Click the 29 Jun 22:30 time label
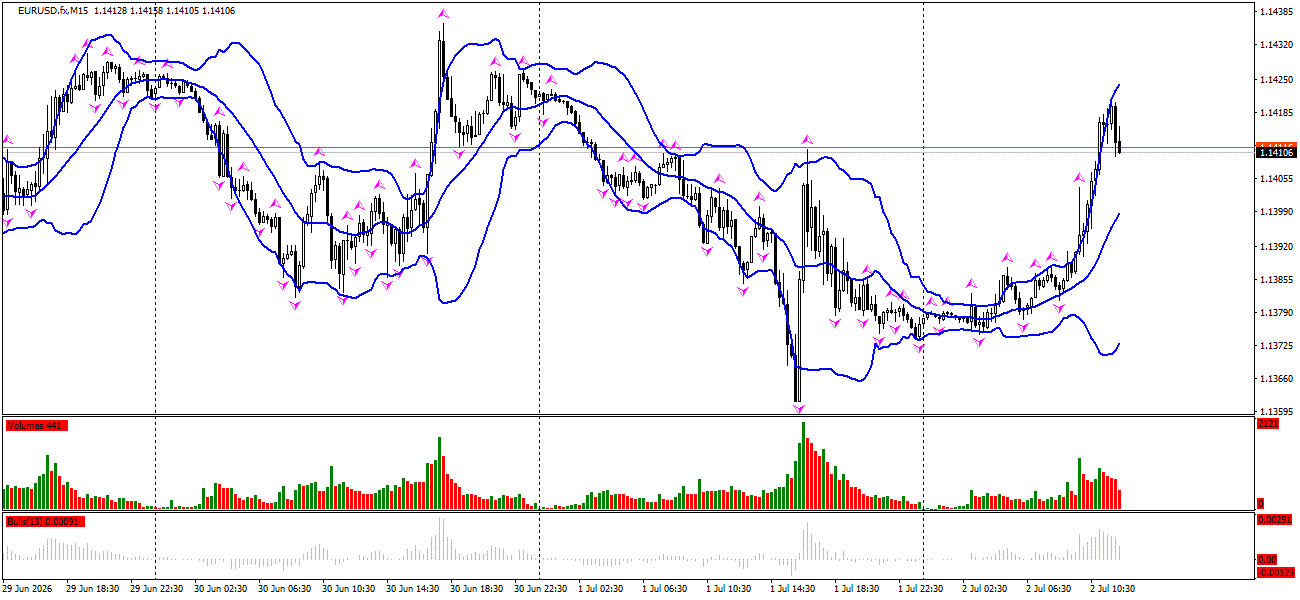Image resolution: width=1300 pixels, height=600 pixels. (x=157, y=589)
